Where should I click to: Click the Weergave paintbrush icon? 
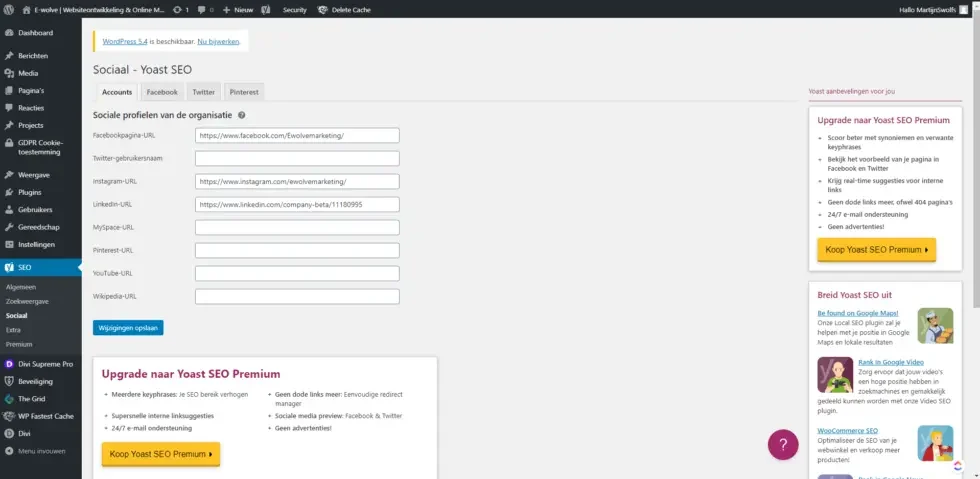[9, 175]
